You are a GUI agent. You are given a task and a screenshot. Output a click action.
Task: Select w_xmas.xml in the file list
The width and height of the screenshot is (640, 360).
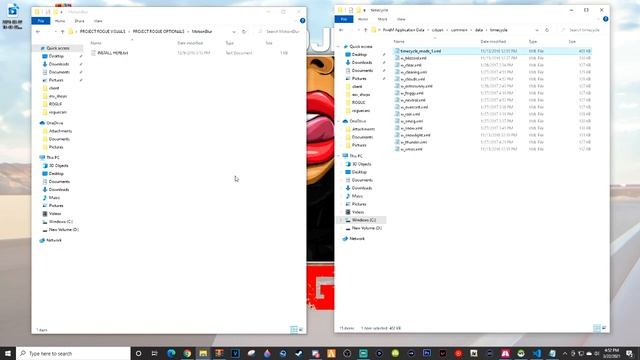(x=411, y=149)
